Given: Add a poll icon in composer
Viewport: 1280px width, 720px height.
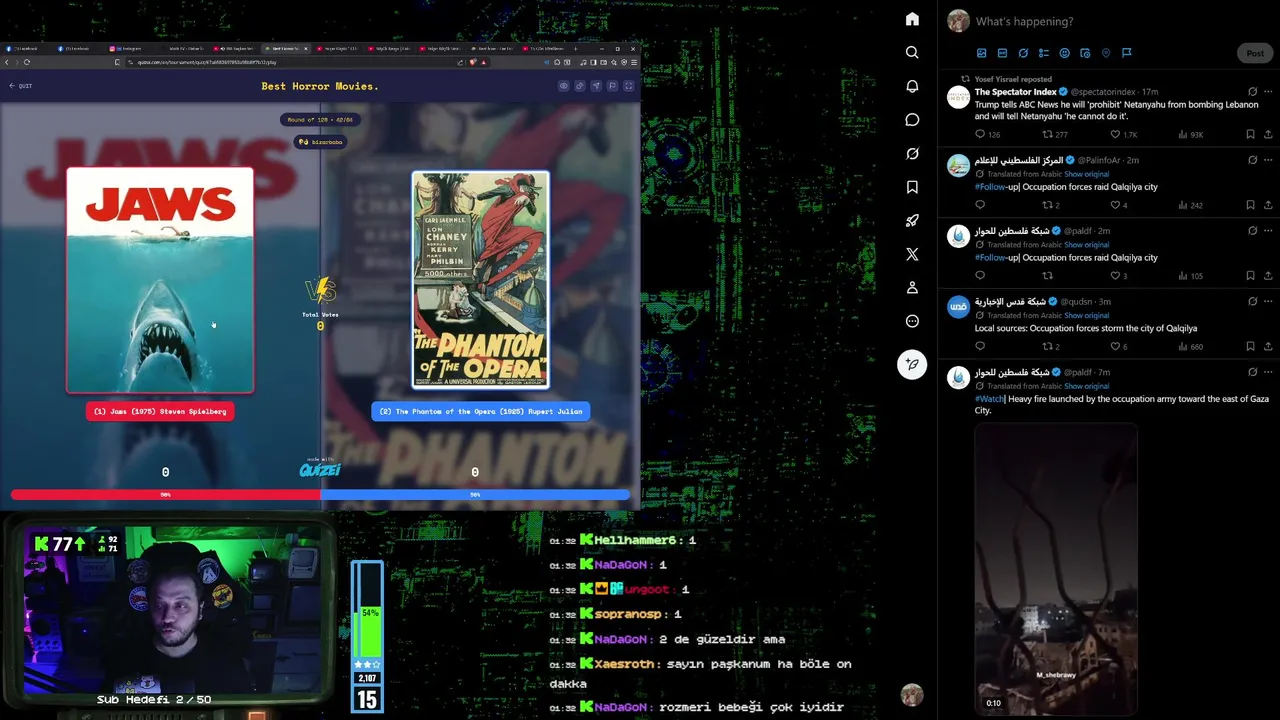Looking at the screenshot, I should point(1044,53).
